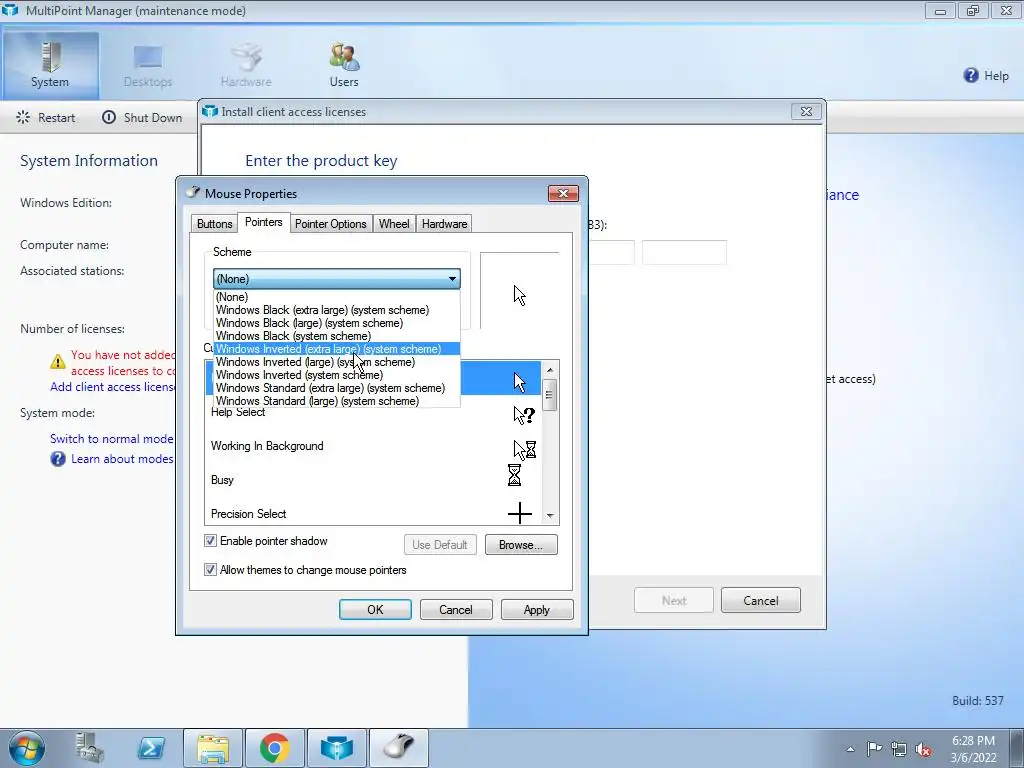Click the muted volume tray icon
Viewport: 1024px width, 768px height.
point(923,749)
